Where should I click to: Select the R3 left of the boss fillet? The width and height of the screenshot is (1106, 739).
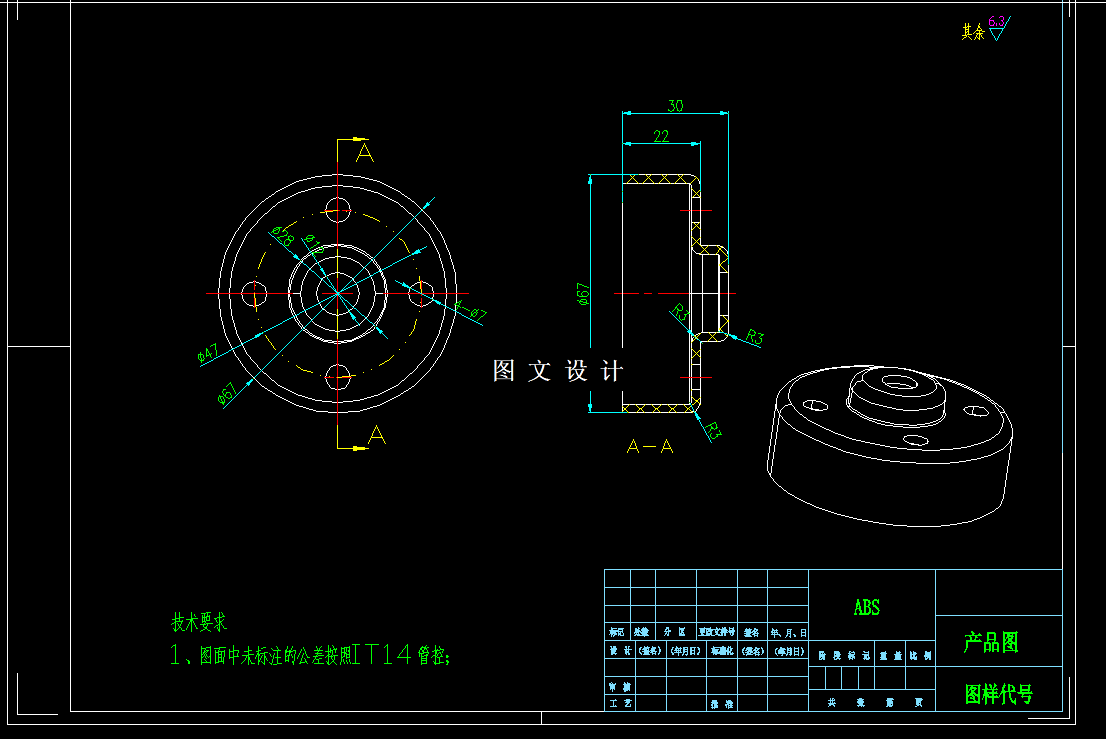pyautogui.click(x=680, y=312)
